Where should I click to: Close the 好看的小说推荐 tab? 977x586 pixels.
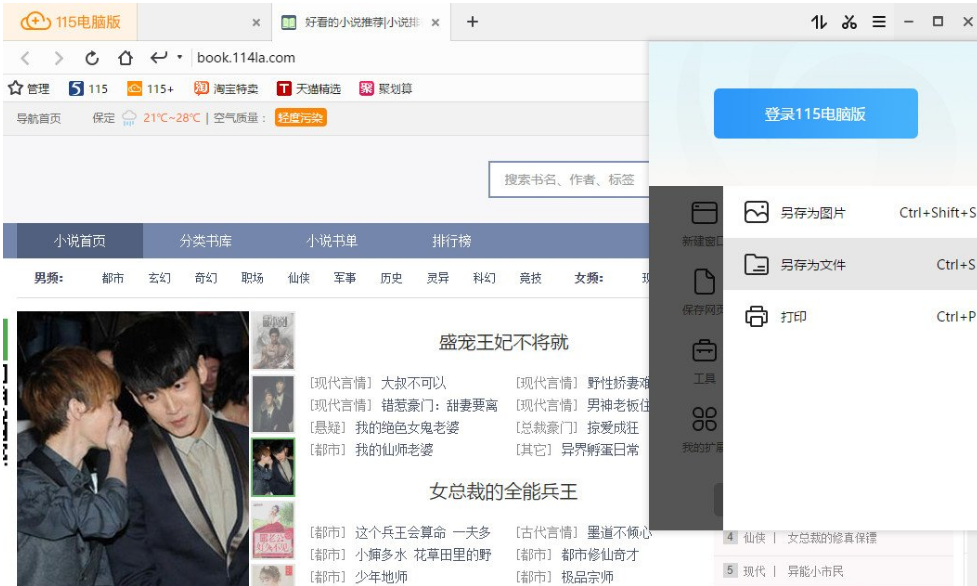(x=436, y=22)
